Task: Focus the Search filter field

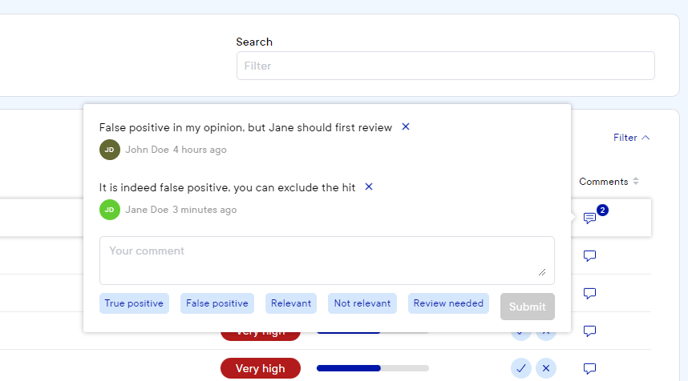Action: (x=445, y=66)
